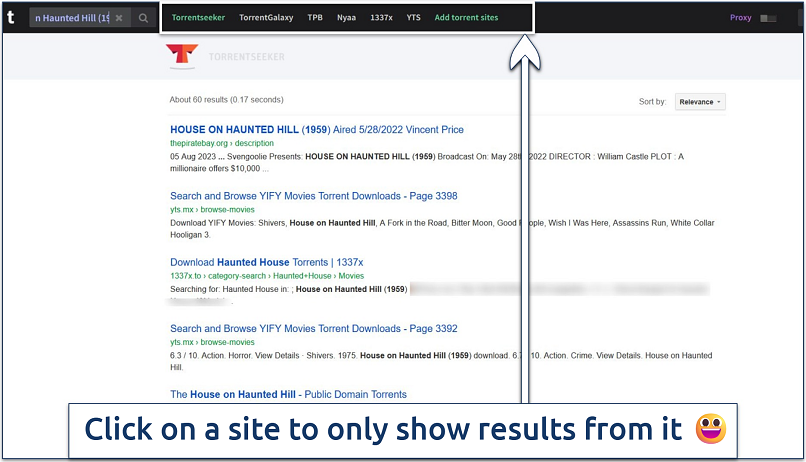
Task: Open HOUSE ON HAUNTED HILL (1959) Vincent Price result
Action: point(316,130)
